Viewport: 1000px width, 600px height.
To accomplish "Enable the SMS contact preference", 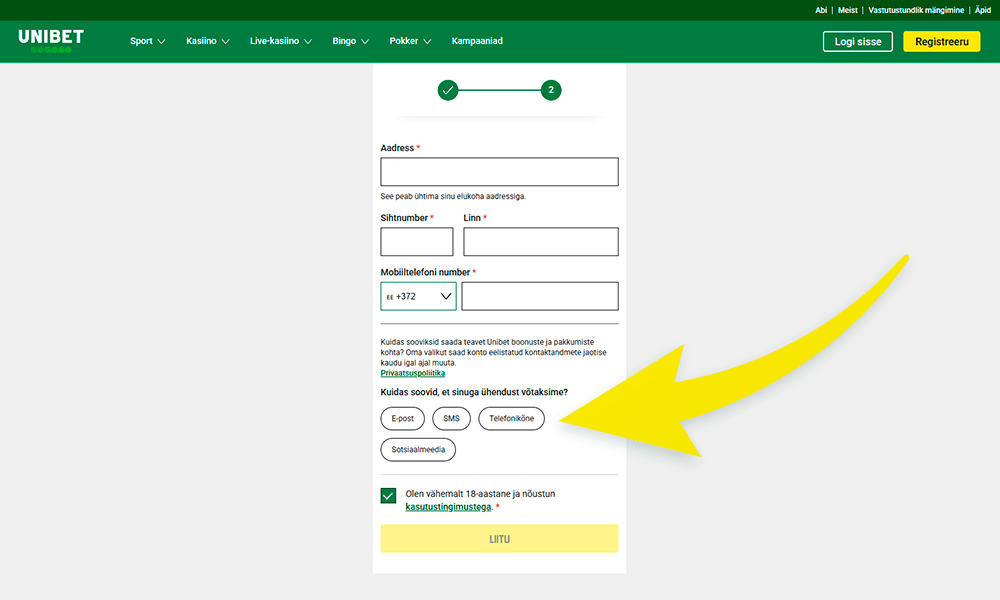I will [451, 418].
